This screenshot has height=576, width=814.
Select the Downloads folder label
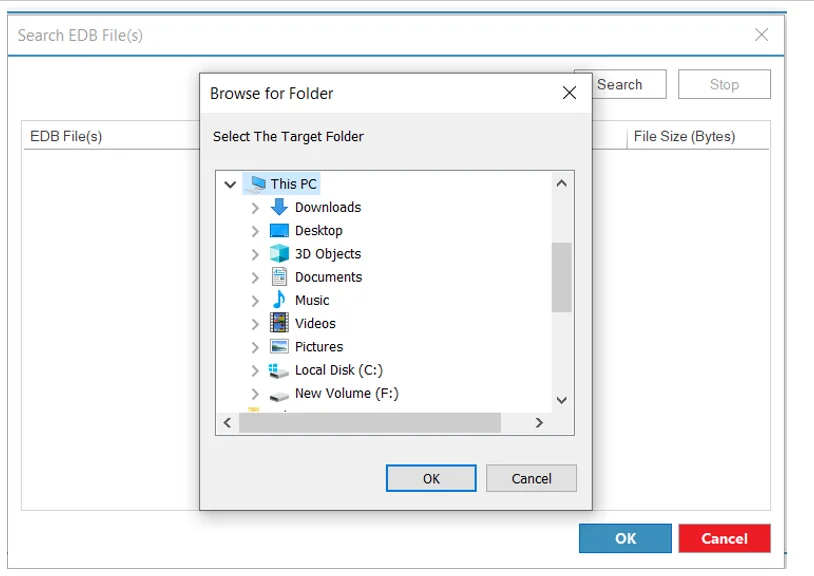point(328,207)
